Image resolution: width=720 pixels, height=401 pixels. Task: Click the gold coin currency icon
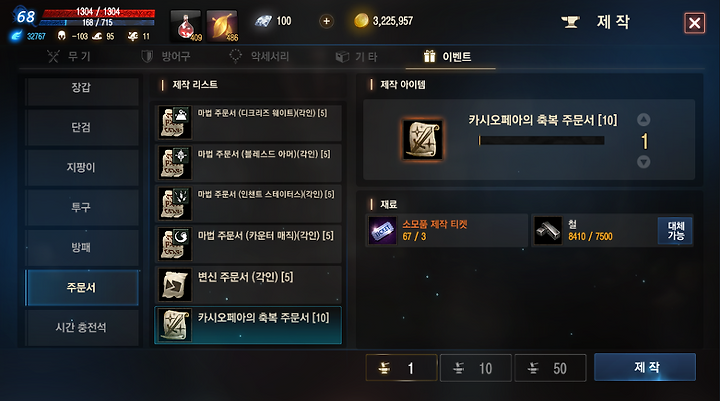pyautogui.click(x=361, y=21)
